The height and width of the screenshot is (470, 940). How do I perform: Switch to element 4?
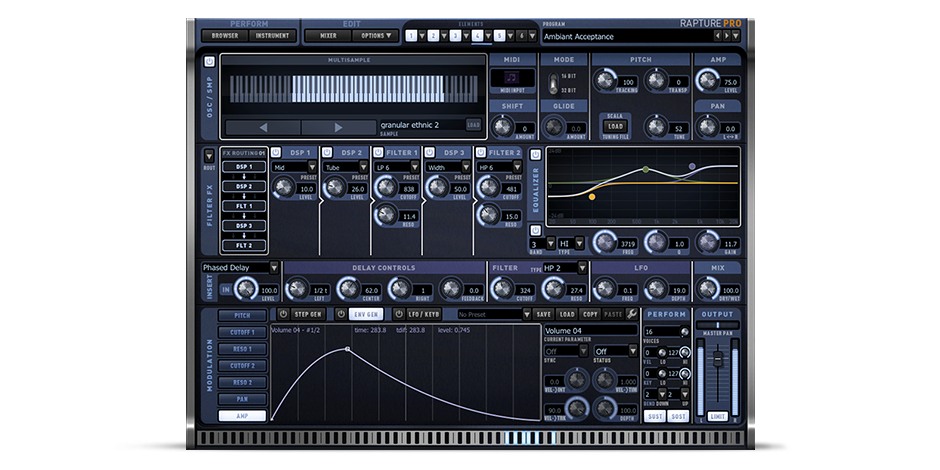[477, 36]
